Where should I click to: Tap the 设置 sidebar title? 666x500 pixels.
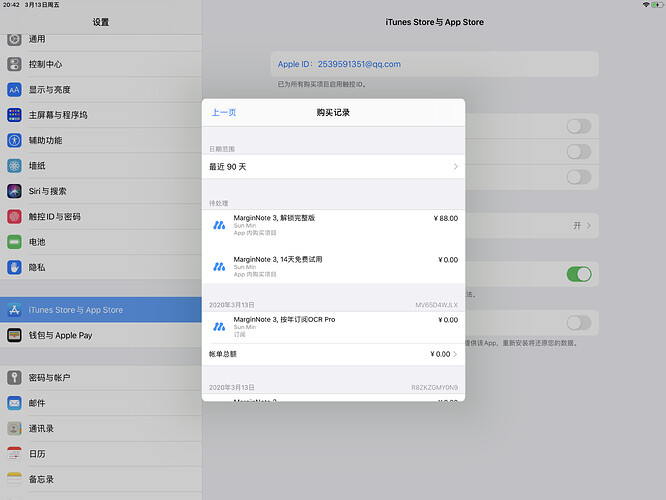click(101, 22)
